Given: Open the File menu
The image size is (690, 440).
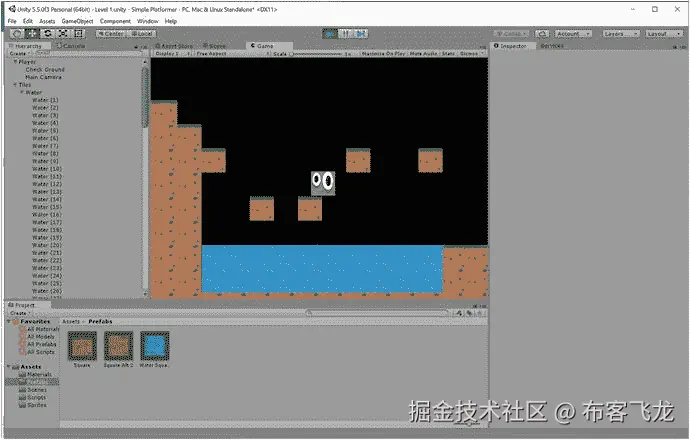Looking at the screenshot, I should [x=12, y=21].
